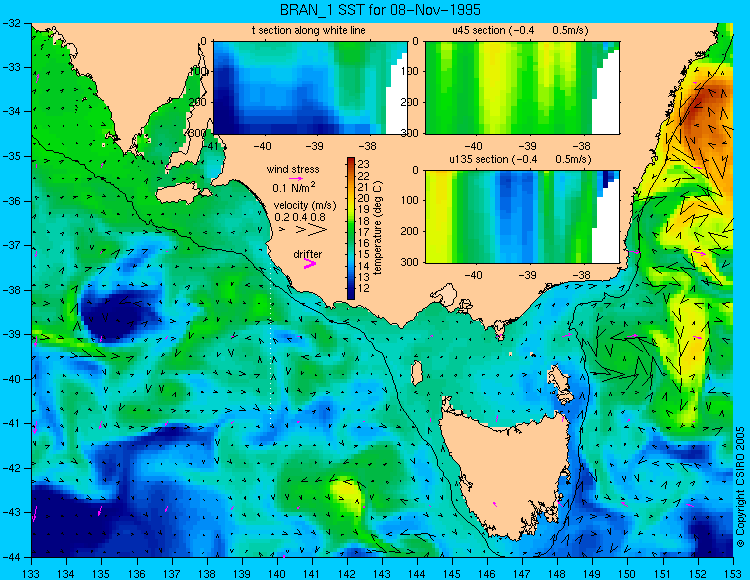Click the '-42' latitude label on left axis
Screen dimensions: 750x580
(13, 468)
